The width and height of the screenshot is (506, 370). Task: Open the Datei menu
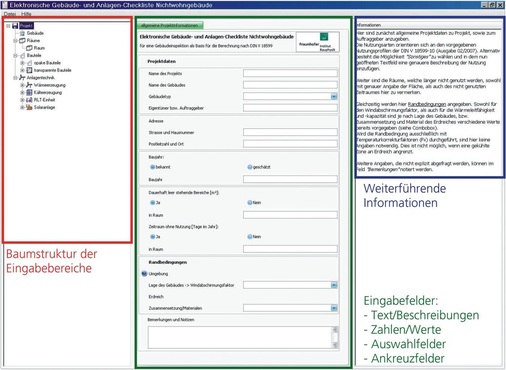tap(10, 14)
